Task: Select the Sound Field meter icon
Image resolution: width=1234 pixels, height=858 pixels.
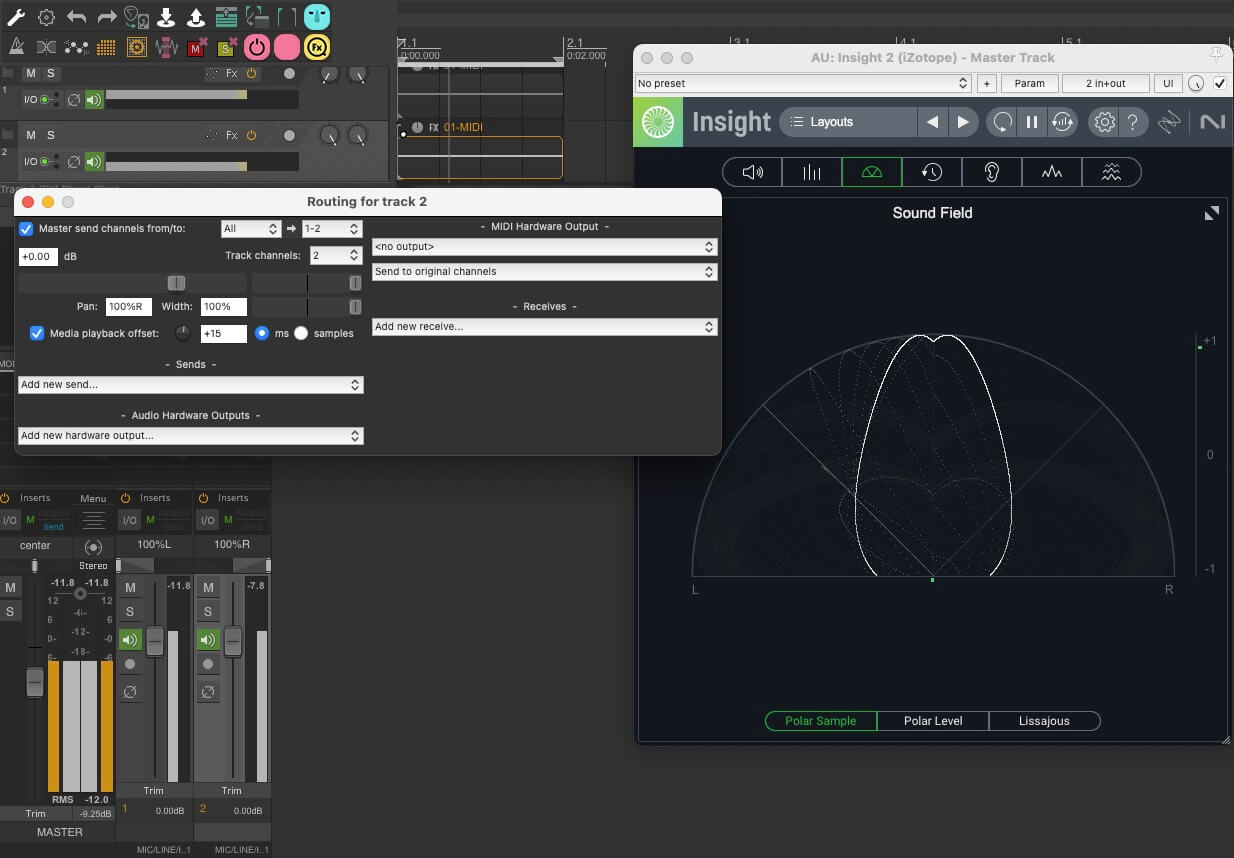Action: pyautogui.click(x=871, y=172)
